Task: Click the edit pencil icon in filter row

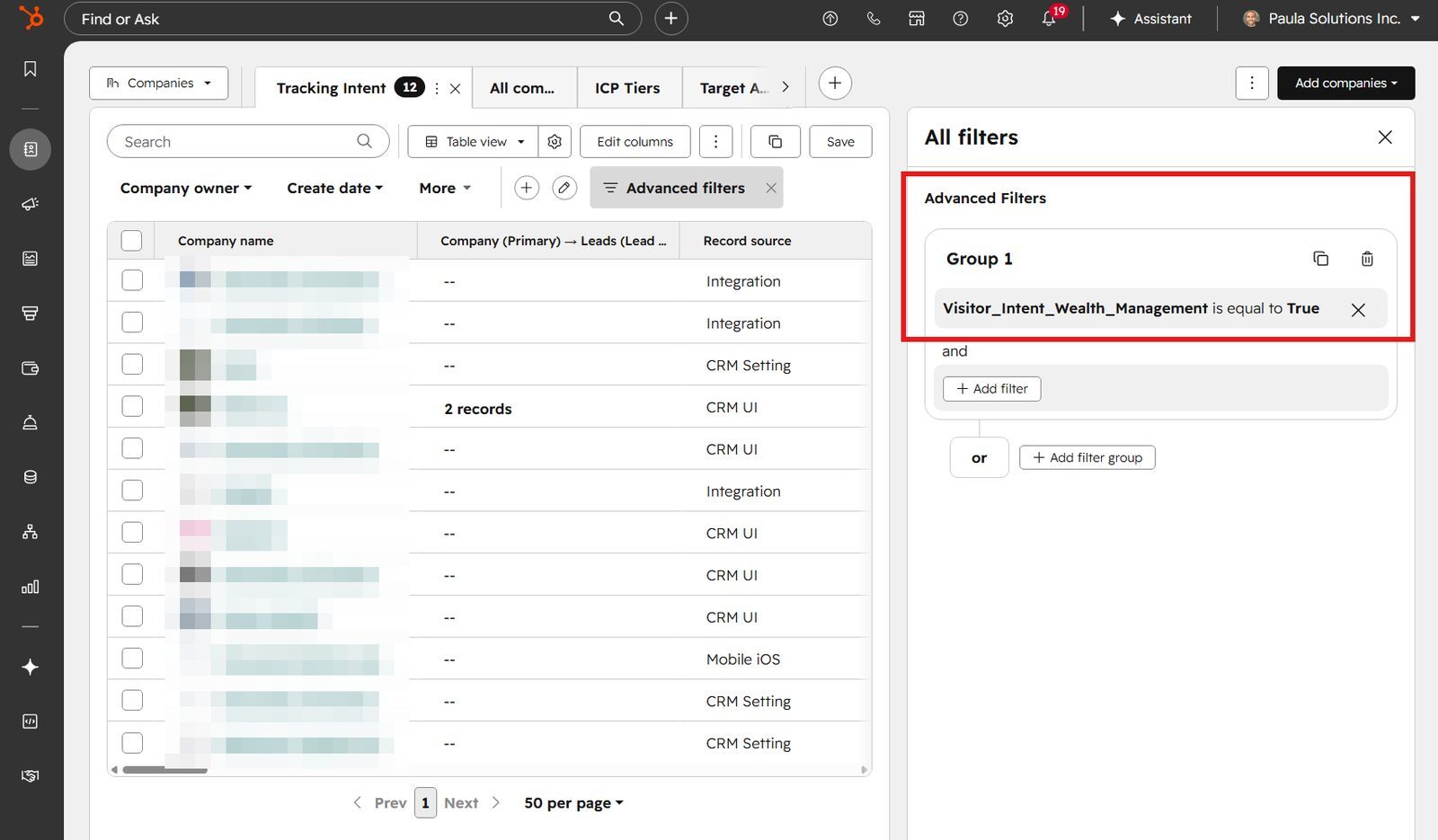Action: 564,188
